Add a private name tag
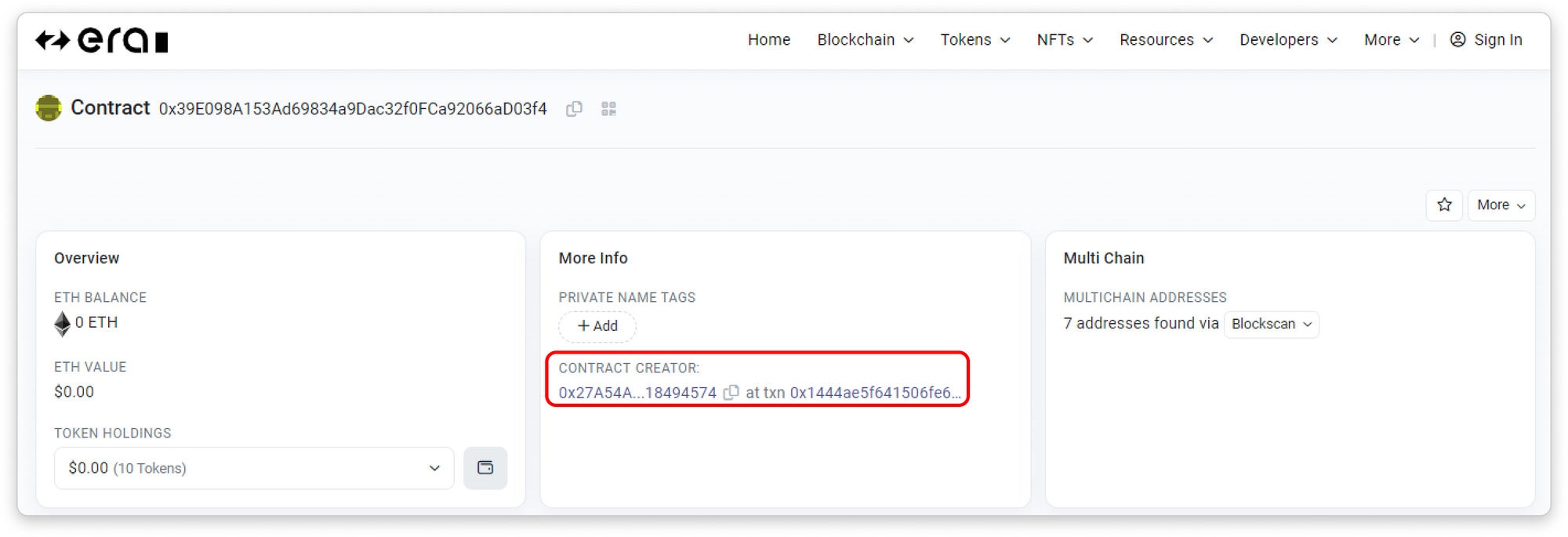This screenshot has height=537, width=1568. coord(597,326)
